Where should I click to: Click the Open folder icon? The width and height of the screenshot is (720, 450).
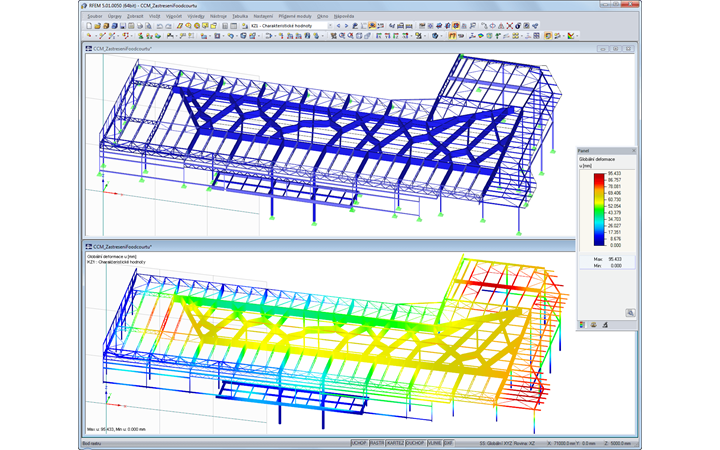point(97,26)
